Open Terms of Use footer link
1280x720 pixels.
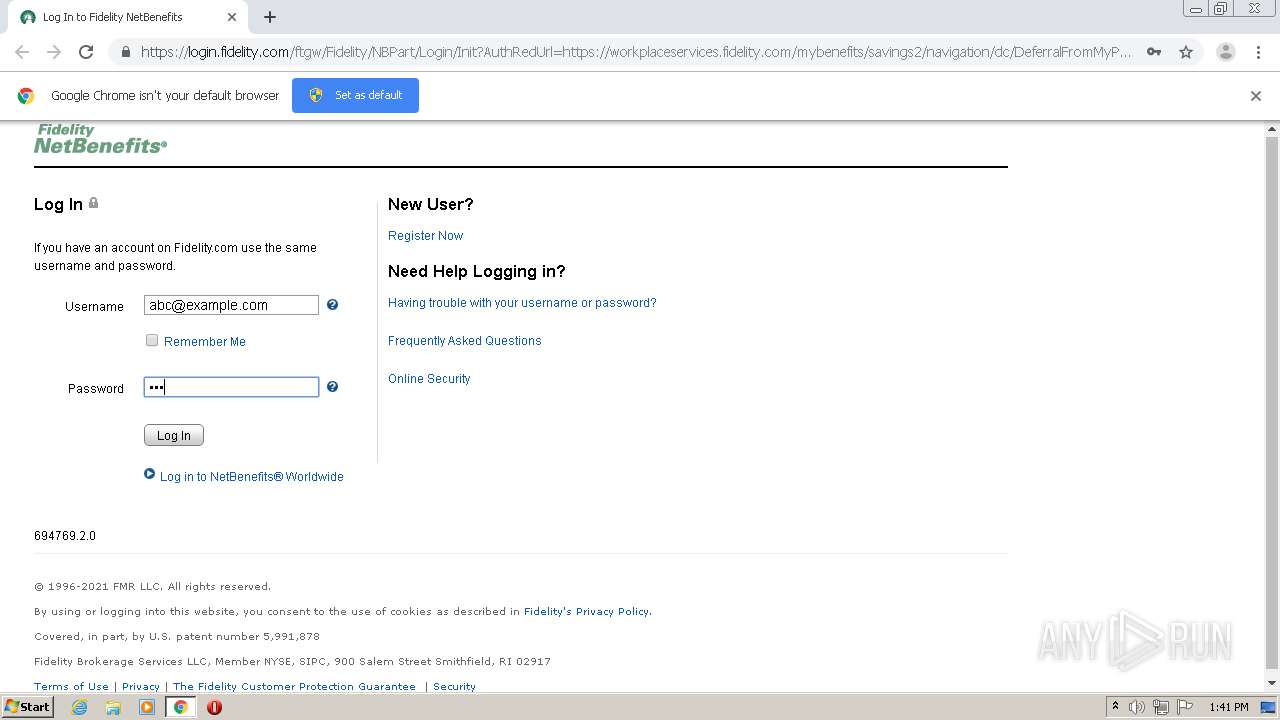[71, 686]
